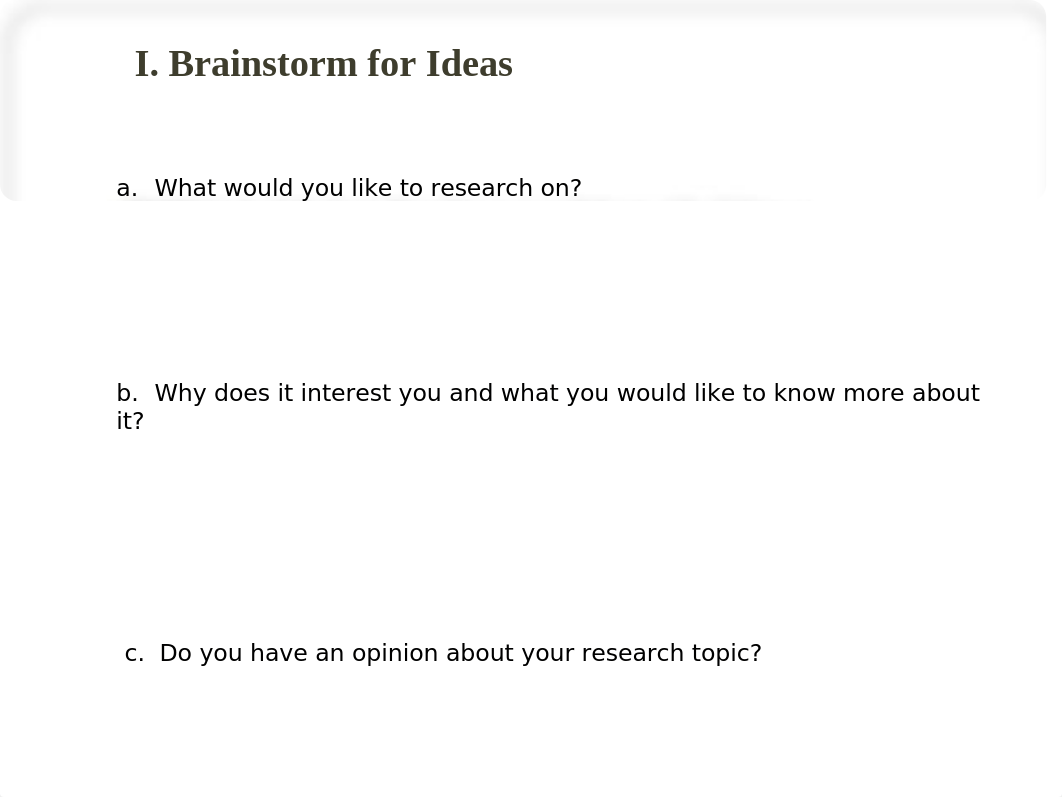
Task: Click the 'I. Brainstorm for Ideas' slide title
Action: (324, 64)
